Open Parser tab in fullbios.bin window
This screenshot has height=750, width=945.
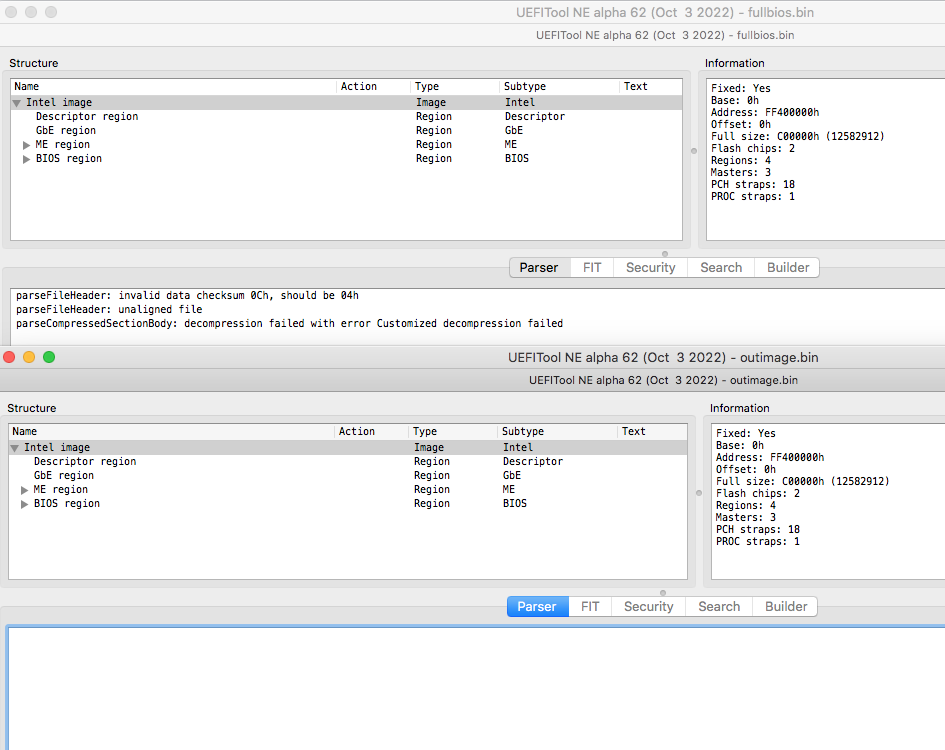(539, 268)
